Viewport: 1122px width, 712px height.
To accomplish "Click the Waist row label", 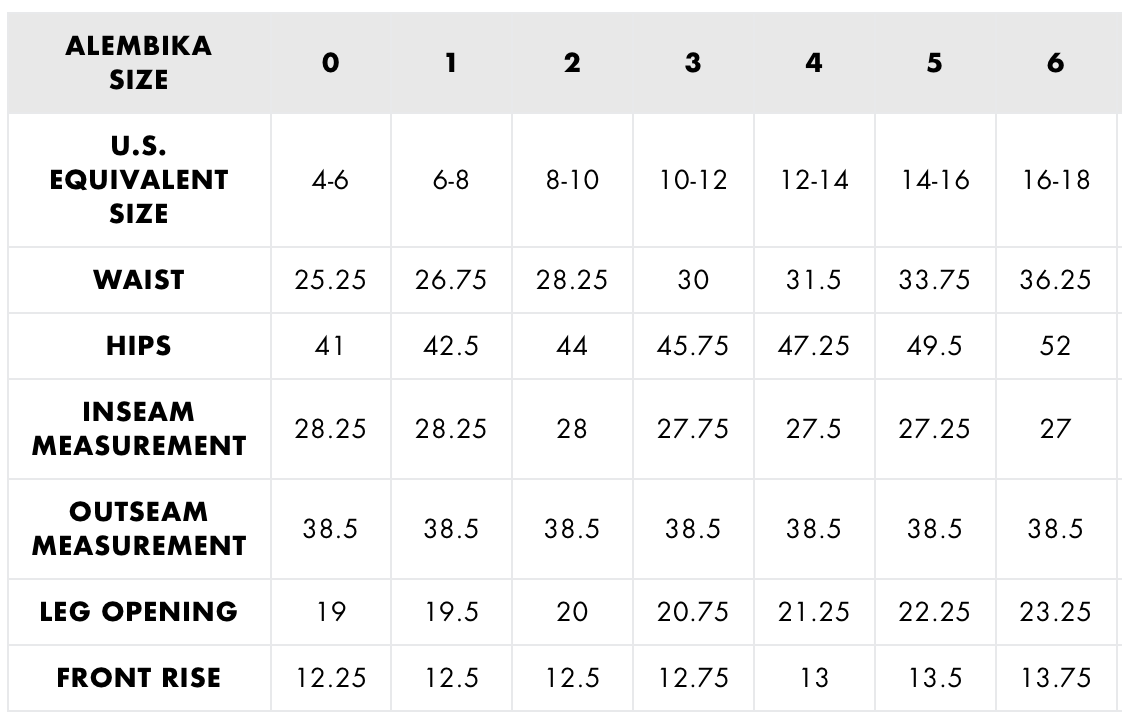I will (139, 279).
